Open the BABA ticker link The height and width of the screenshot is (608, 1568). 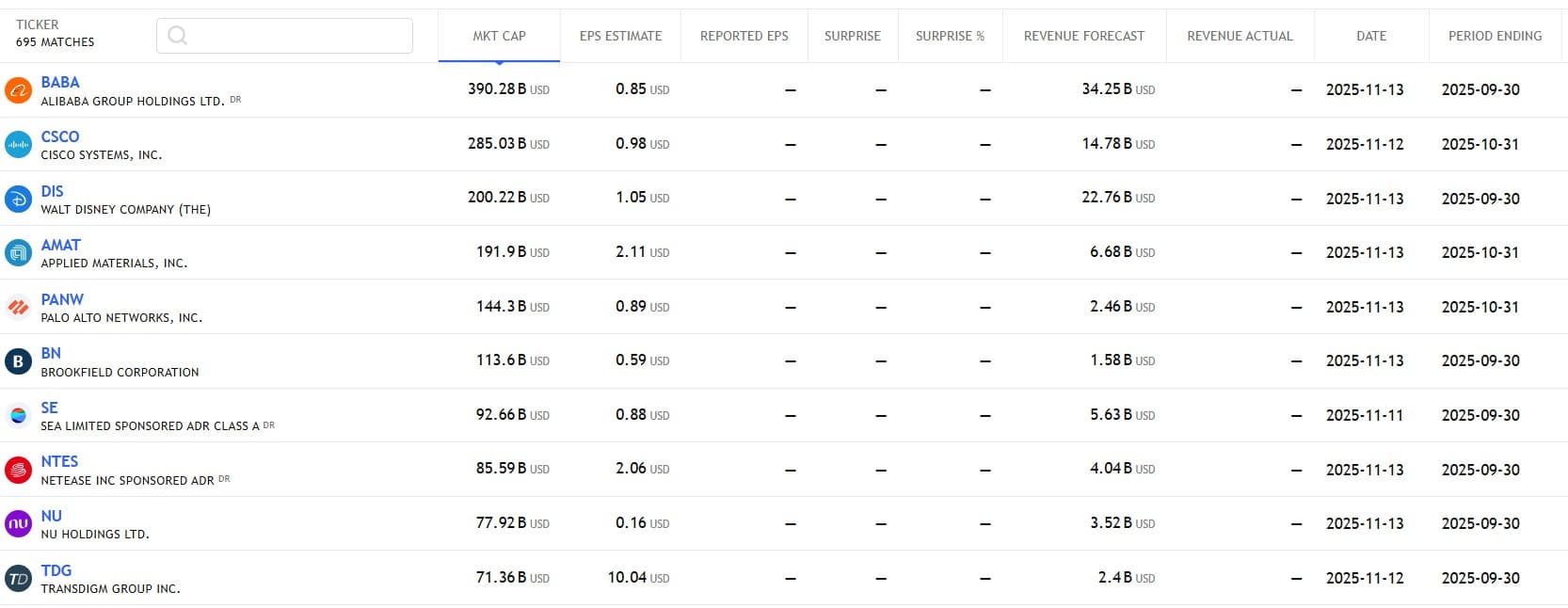coord(60,83)
